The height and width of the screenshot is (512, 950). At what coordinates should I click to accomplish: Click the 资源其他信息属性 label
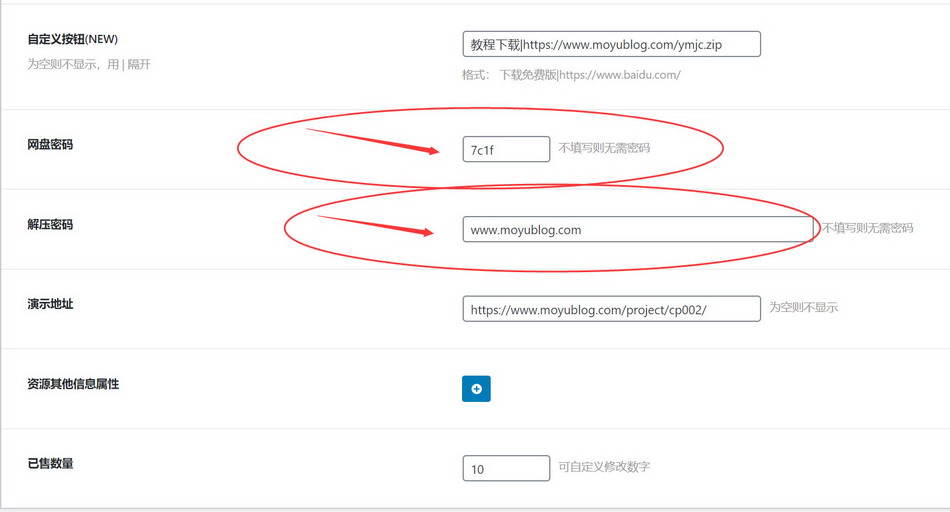point(73,384)
